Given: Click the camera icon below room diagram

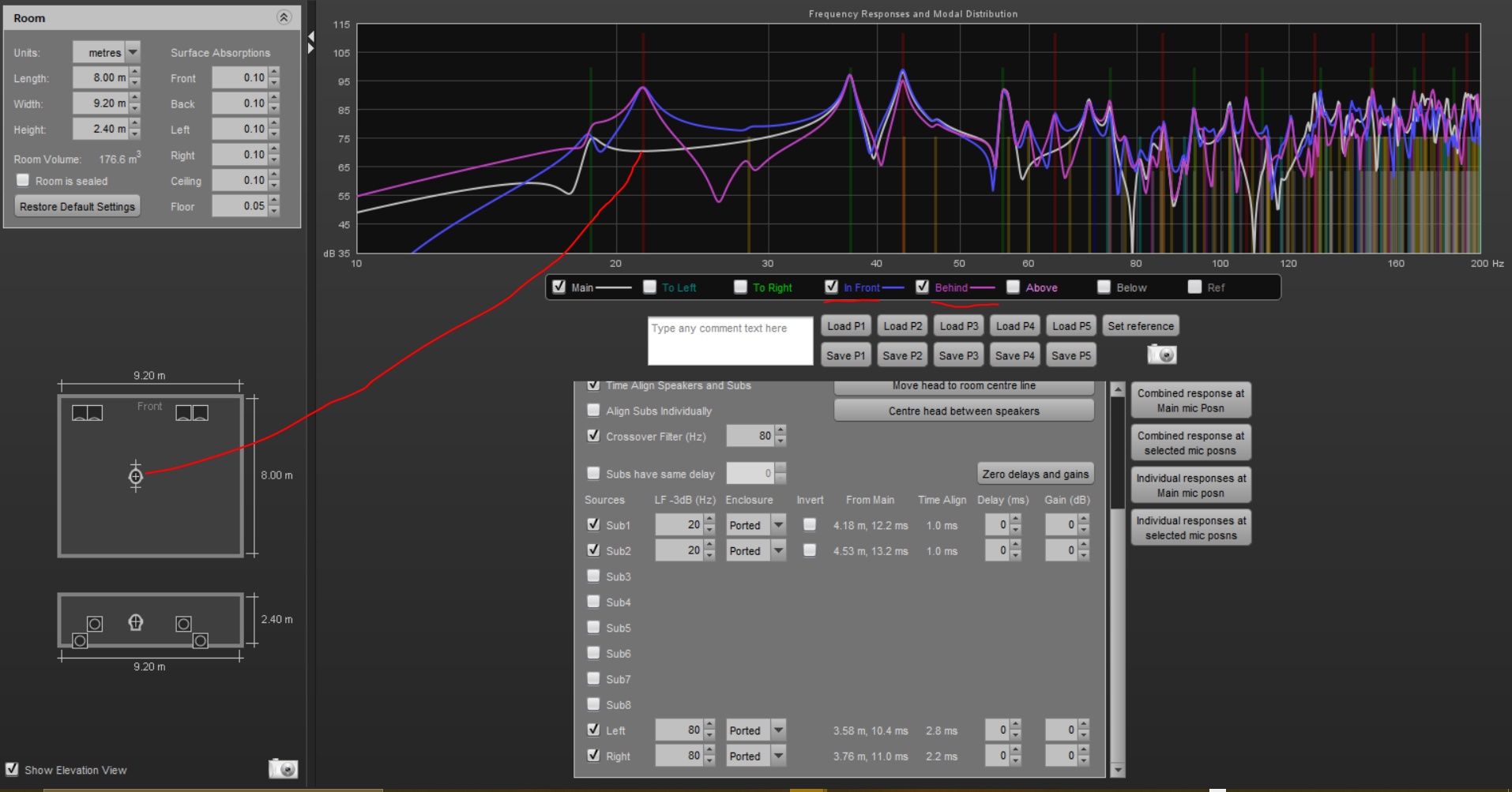Looking at the screenshot, I should click(x=283, y=768).
